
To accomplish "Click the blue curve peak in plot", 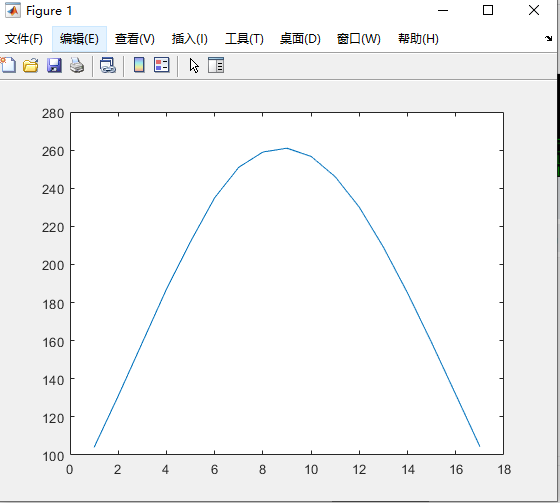I will pyautogui.click(x=287, y=148).
